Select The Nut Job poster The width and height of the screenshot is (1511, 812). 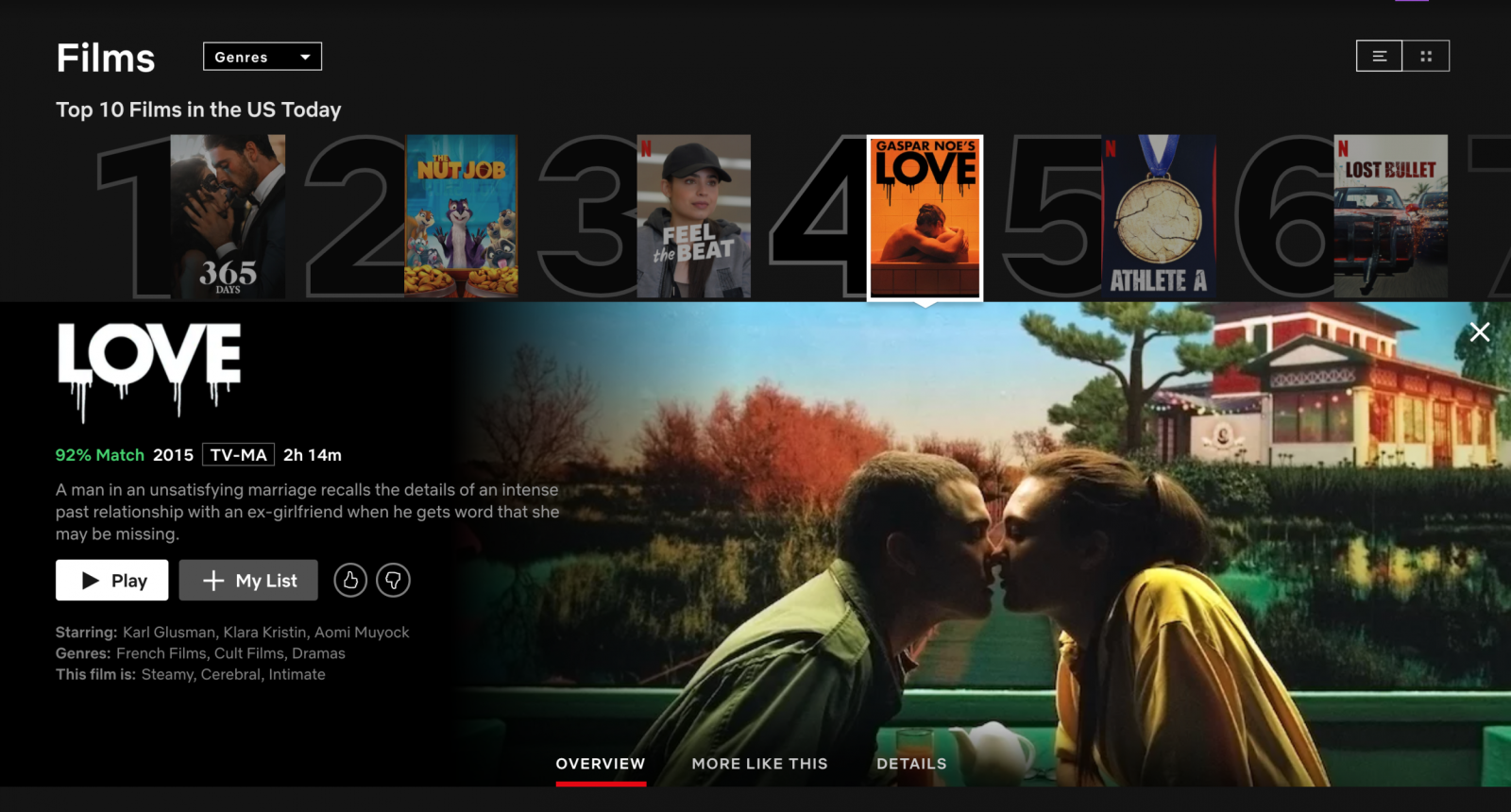point(461,216)
